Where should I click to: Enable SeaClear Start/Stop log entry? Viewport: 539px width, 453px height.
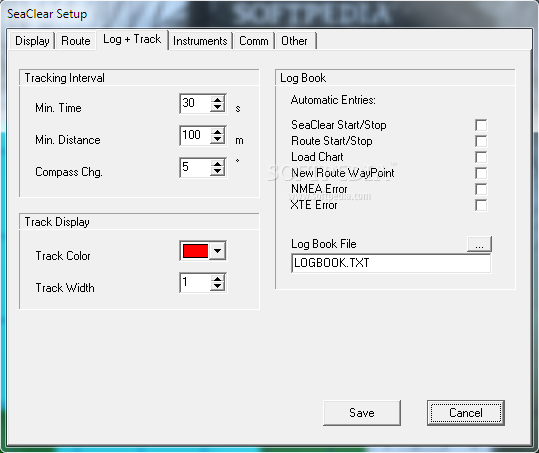tap(481, 125)
